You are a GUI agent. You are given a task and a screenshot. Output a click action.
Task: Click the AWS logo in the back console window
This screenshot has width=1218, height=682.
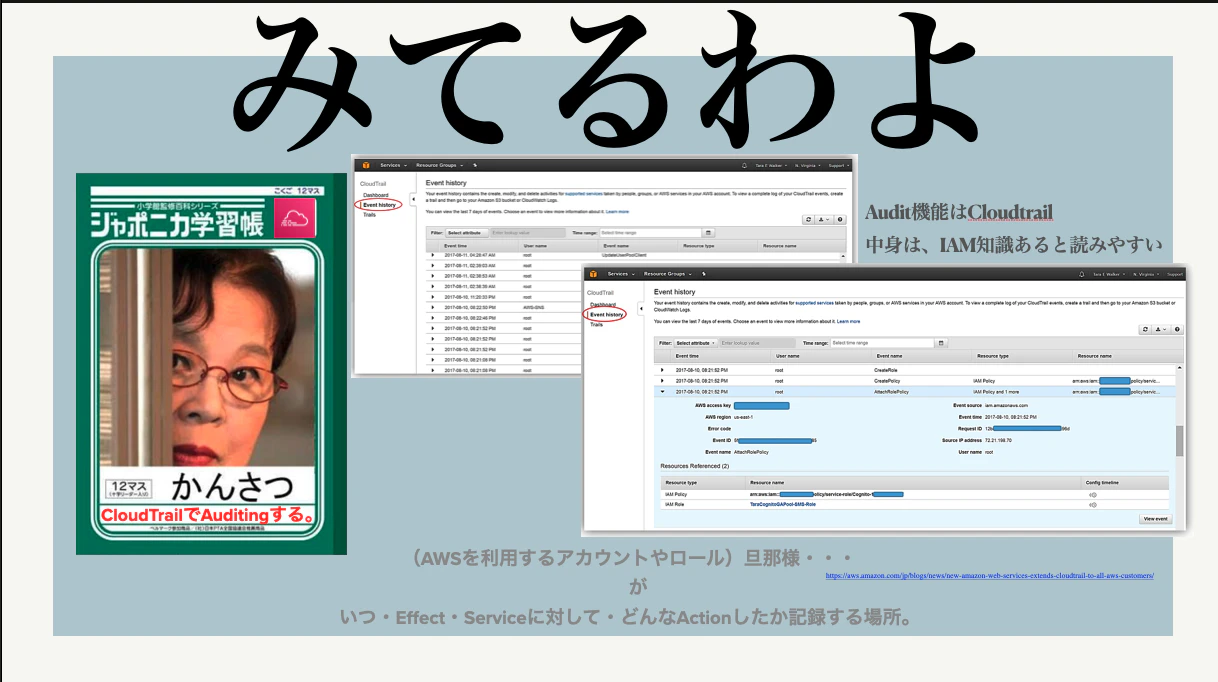point(366,165)
